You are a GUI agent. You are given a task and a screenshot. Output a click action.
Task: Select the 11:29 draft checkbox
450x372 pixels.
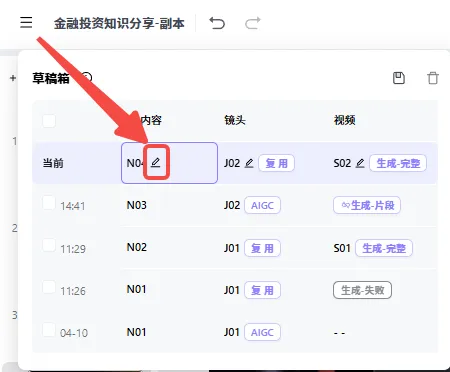click(49, 245)
